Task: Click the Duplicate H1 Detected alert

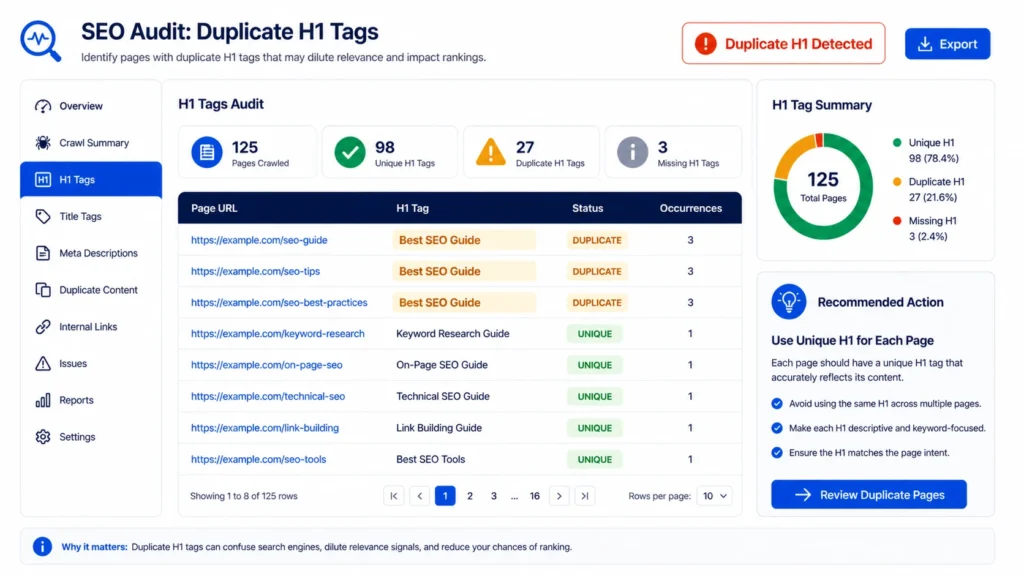Action: (x=784, y=44)
